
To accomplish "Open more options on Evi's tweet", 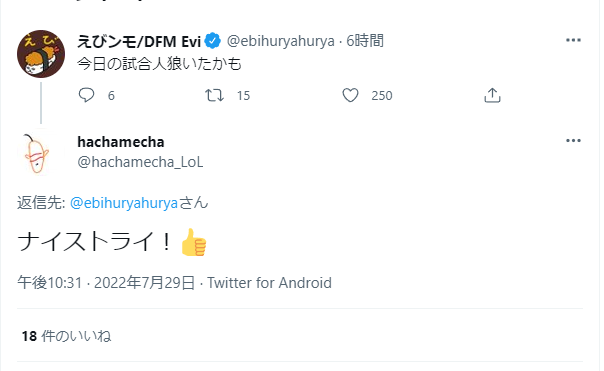I will tap(573, 40).
